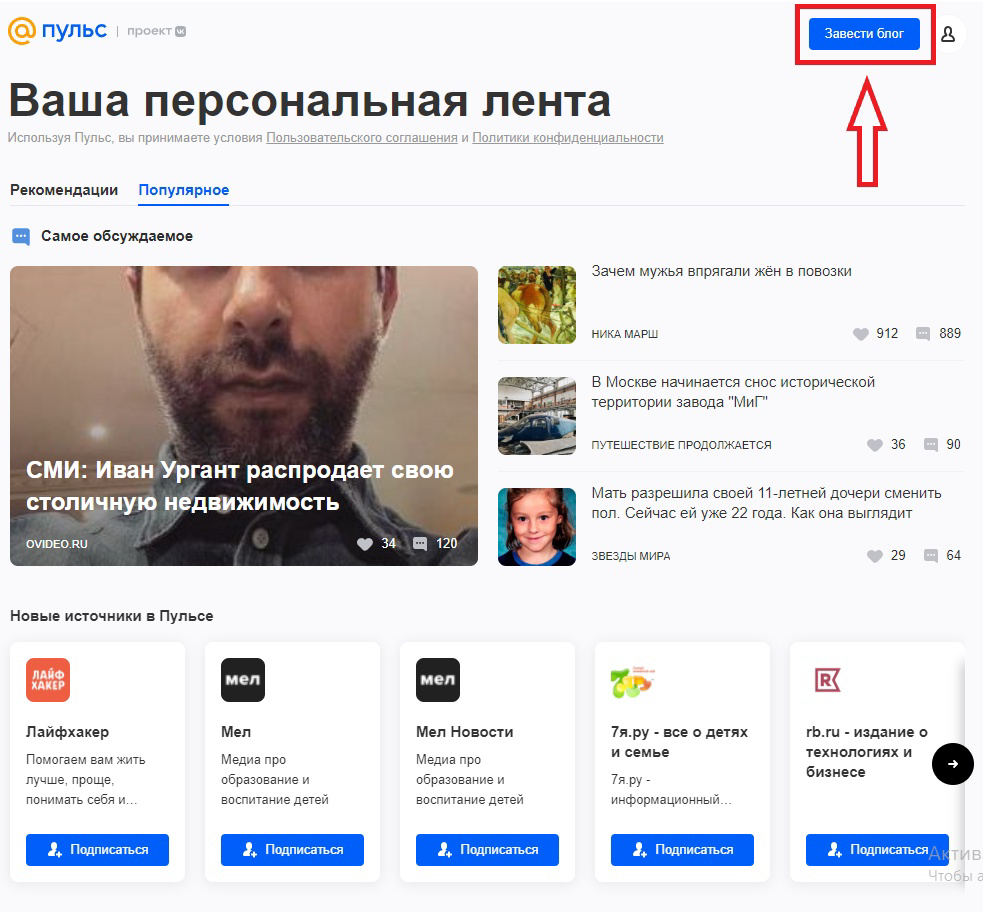Like the Зачем мужья впрягали жён article

pyautogui.click(x=861, y=334)
